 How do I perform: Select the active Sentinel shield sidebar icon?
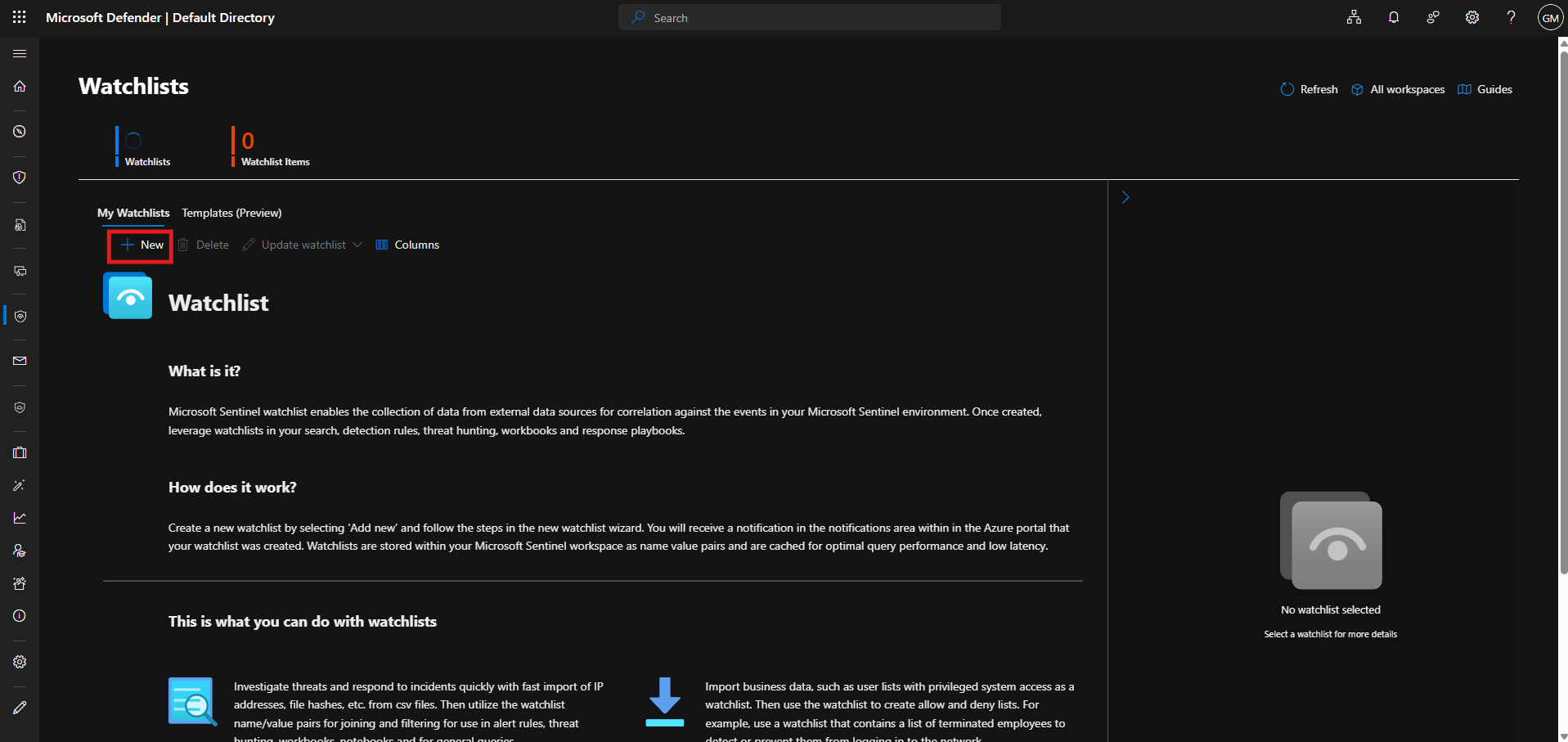coord(20,317)
